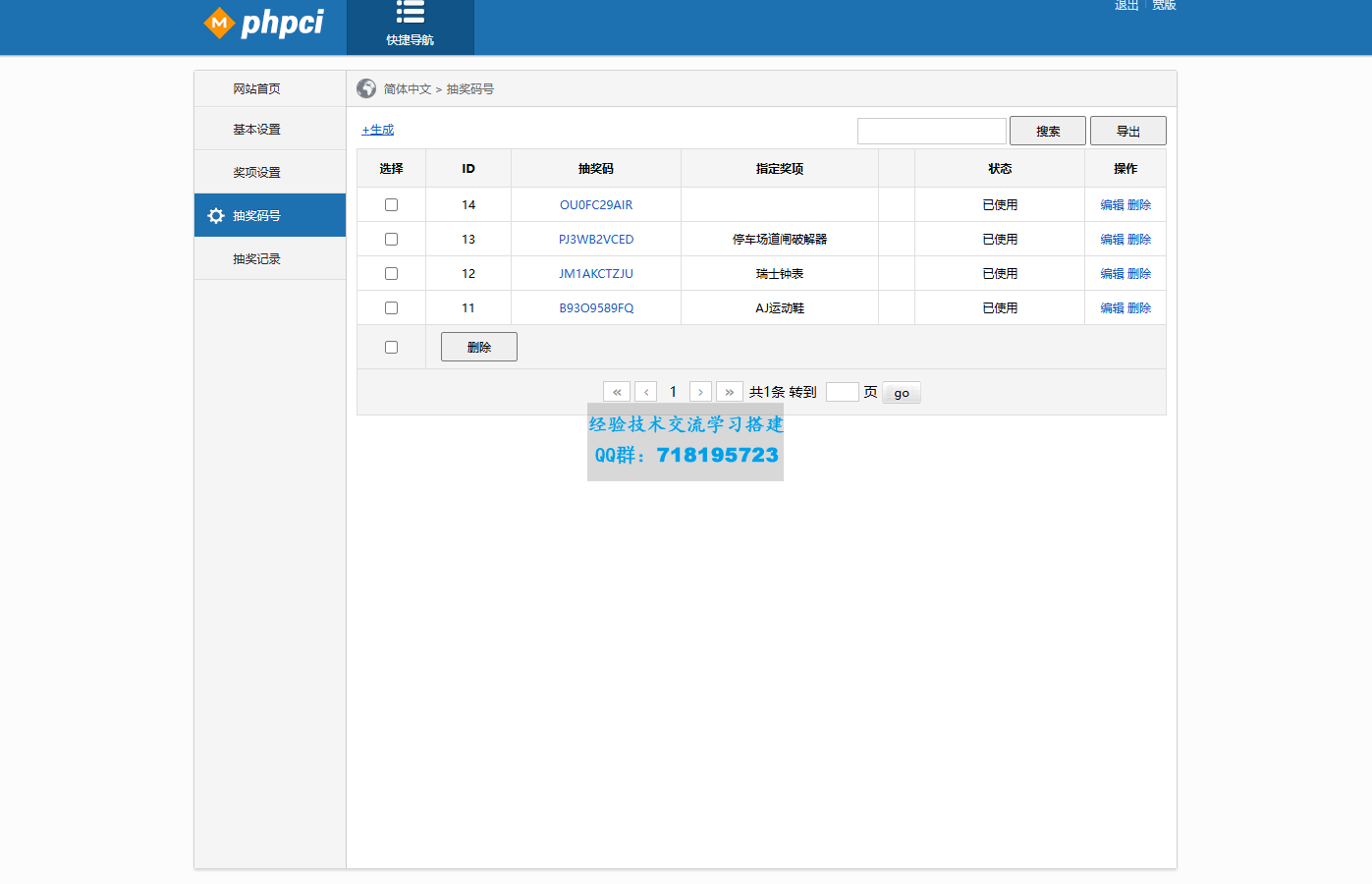
Task: Go to next page with › arrow
Action: tap(700, 391)
